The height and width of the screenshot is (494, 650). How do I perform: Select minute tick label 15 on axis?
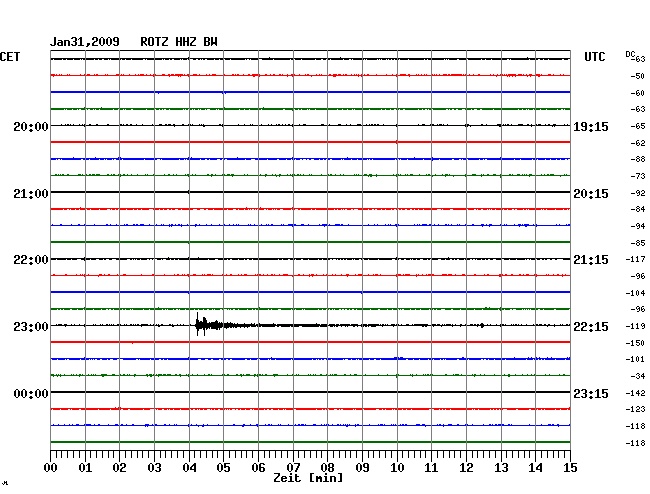[x=570, y=468]
